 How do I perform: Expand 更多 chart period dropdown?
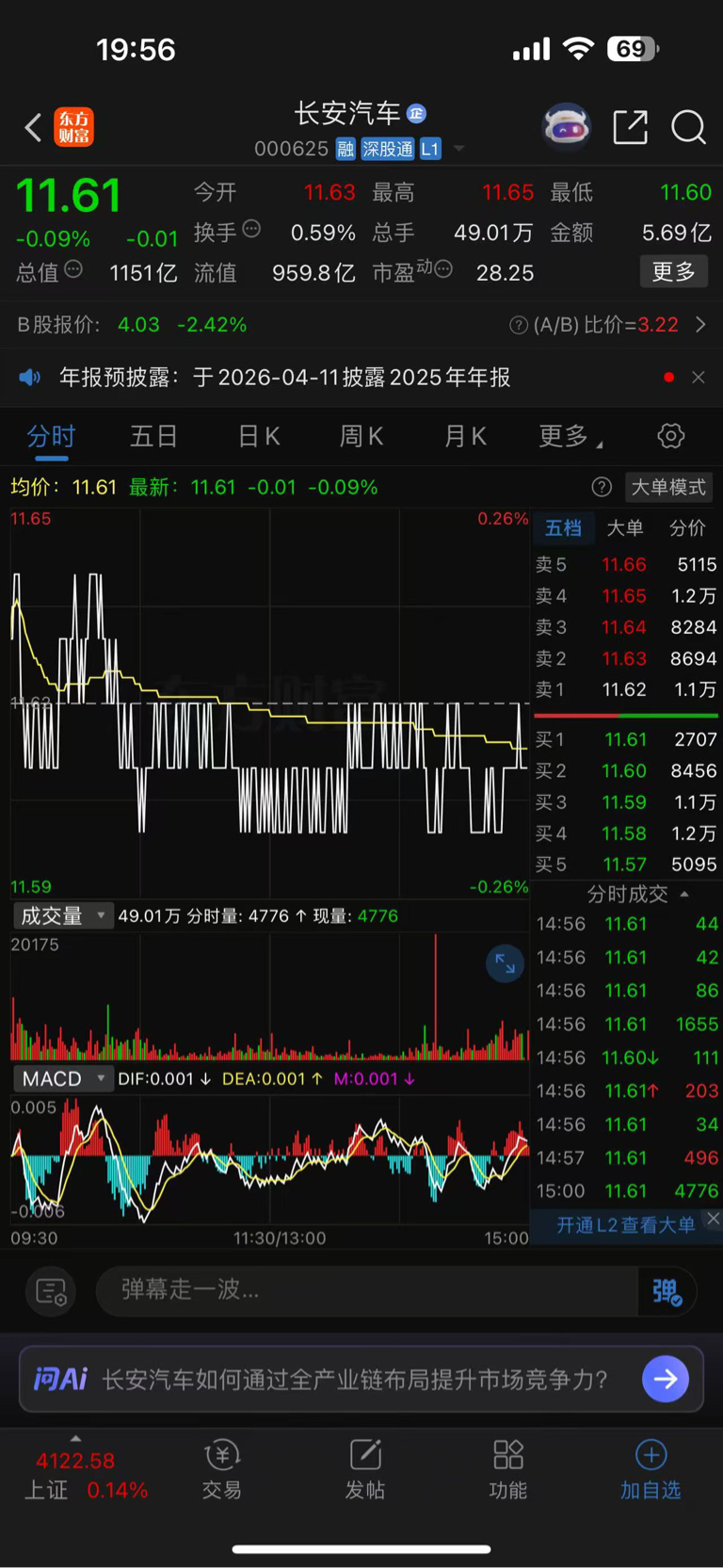pos(570,436)
